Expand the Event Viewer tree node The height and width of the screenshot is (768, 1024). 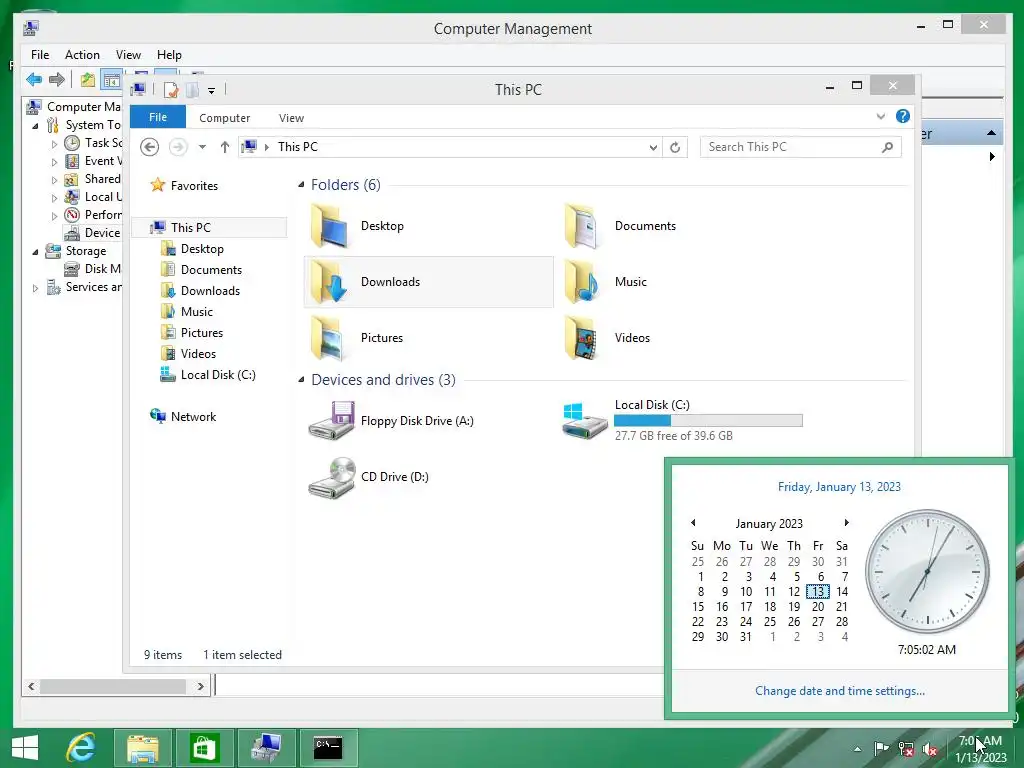(54, 161)
